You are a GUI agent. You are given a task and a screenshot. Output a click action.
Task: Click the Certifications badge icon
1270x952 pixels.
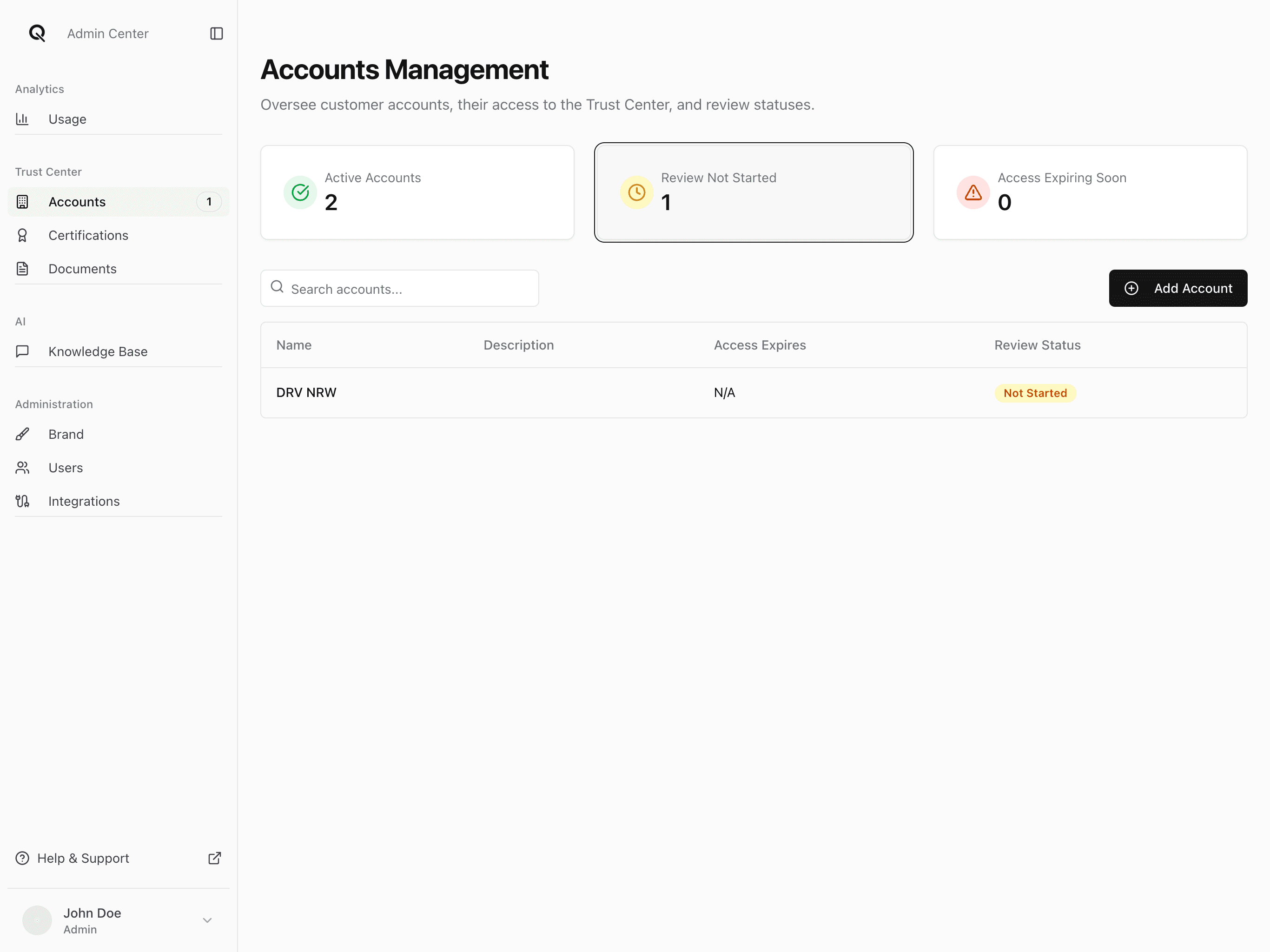22,235
